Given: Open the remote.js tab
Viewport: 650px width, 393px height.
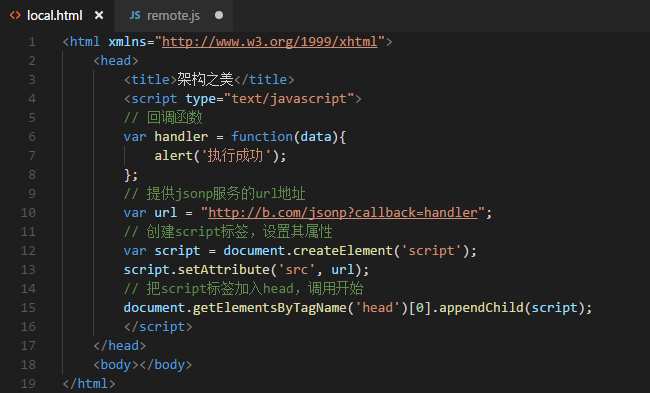Looking at the screenshot, I should click(x=173, y=16).
